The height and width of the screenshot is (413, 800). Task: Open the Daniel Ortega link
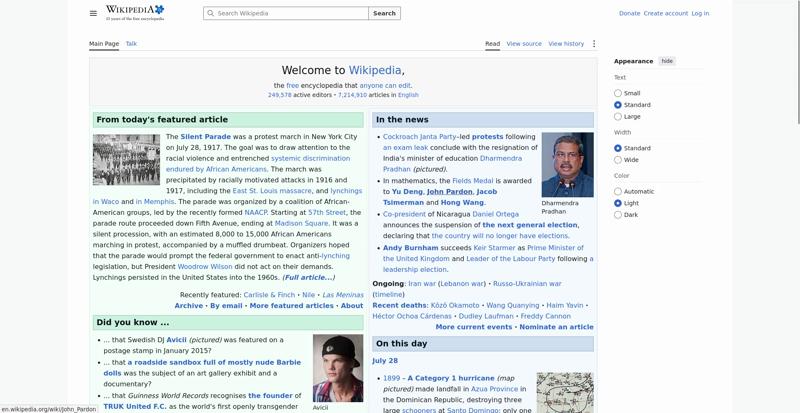[x=495, y=214]
